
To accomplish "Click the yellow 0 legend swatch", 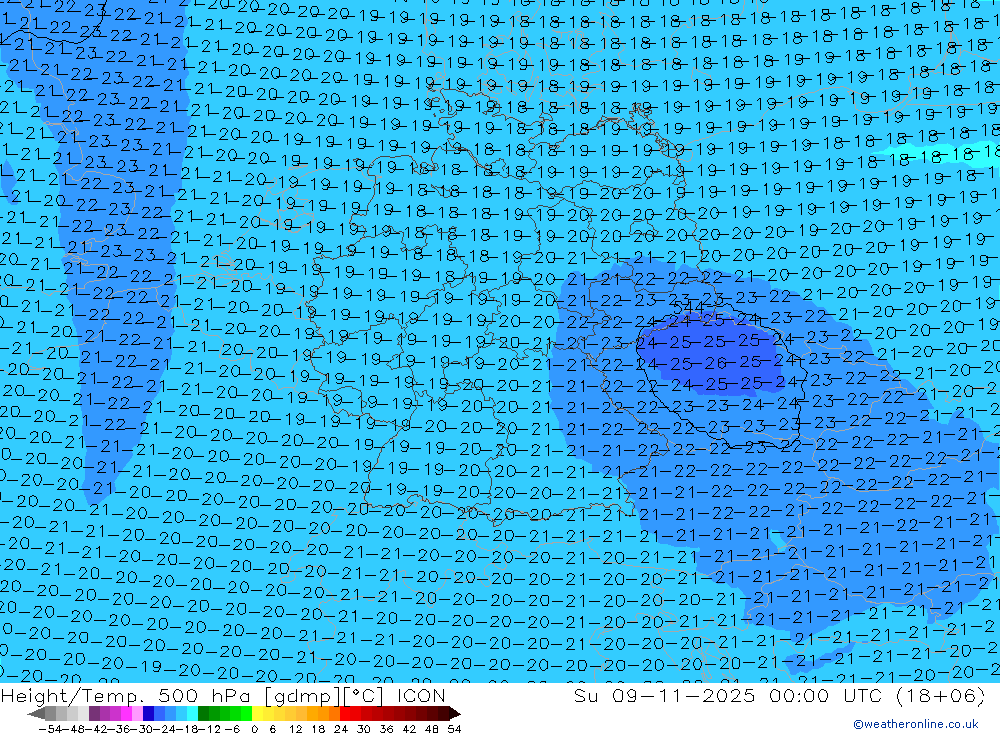I will [258, 713].
